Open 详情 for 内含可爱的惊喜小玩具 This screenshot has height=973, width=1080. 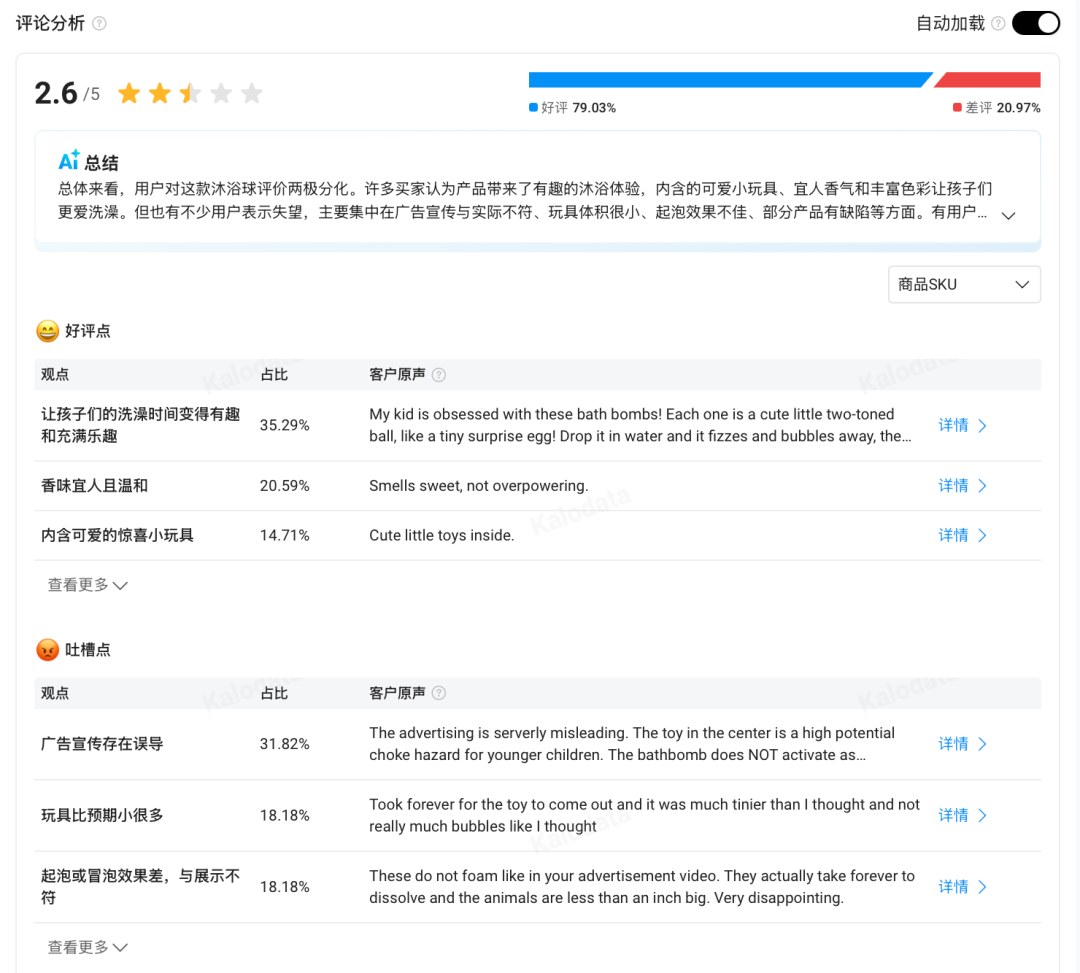pyautogui.click(x=961, y=535)
